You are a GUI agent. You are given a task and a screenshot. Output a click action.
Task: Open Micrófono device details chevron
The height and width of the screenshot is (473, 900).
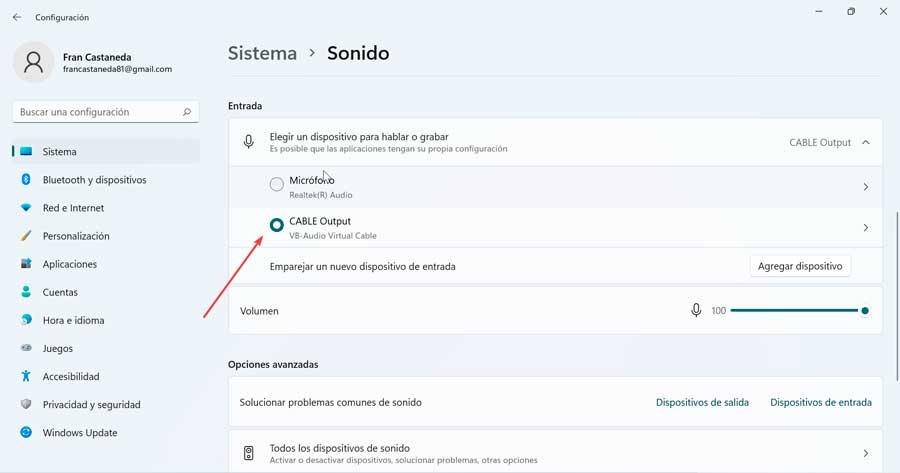(866, 187)
